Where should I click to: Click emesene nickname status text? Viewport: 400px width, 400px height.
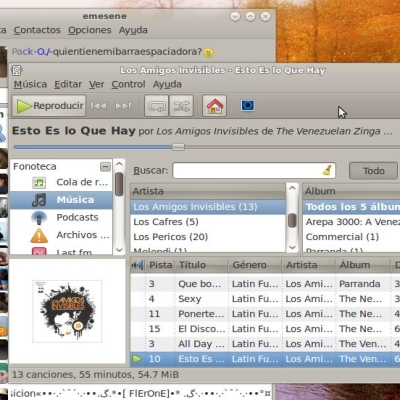click(x=107, y=52)
